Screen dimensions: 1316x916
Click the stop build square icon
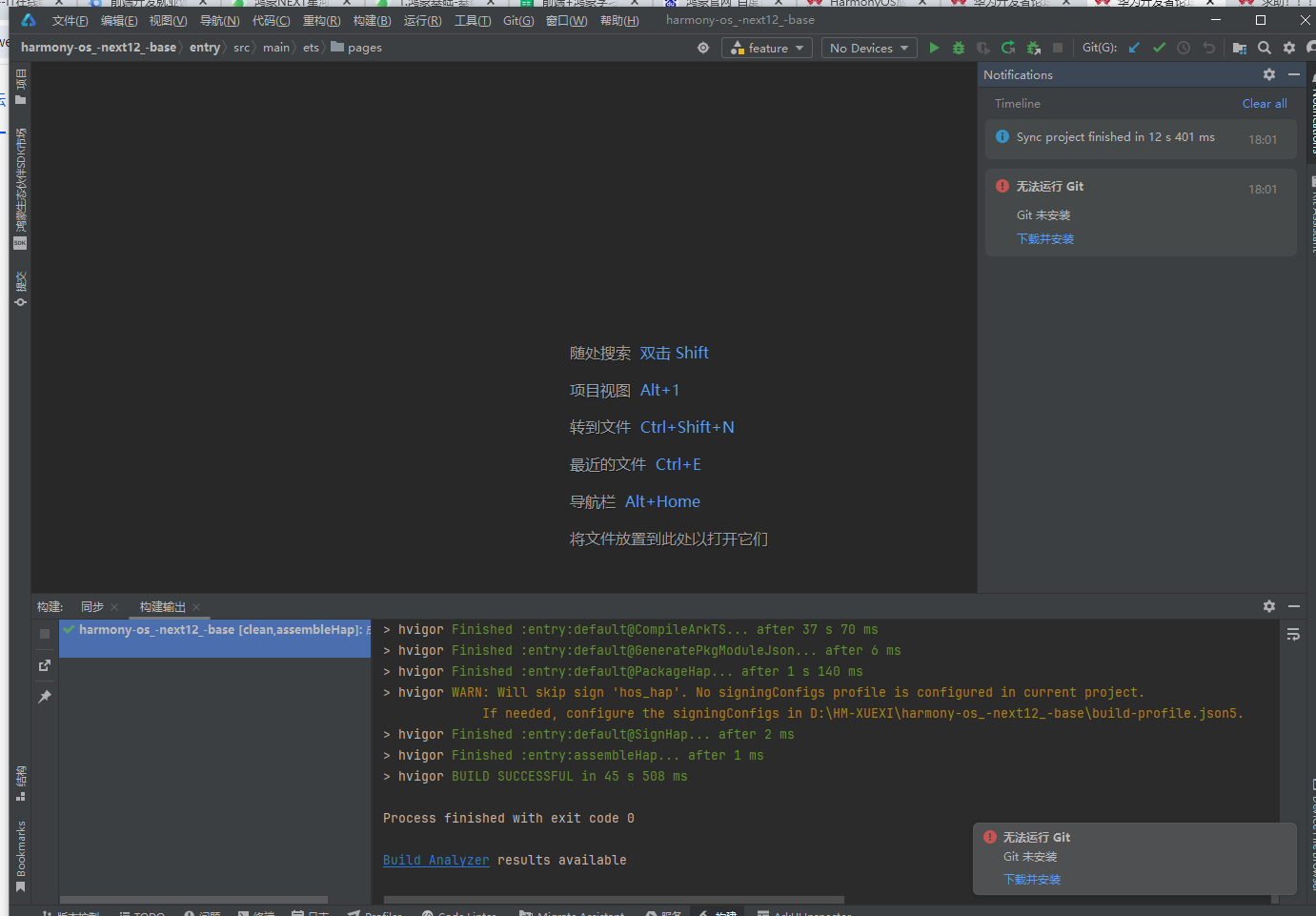pyautogui.click(x=45, y=634)
